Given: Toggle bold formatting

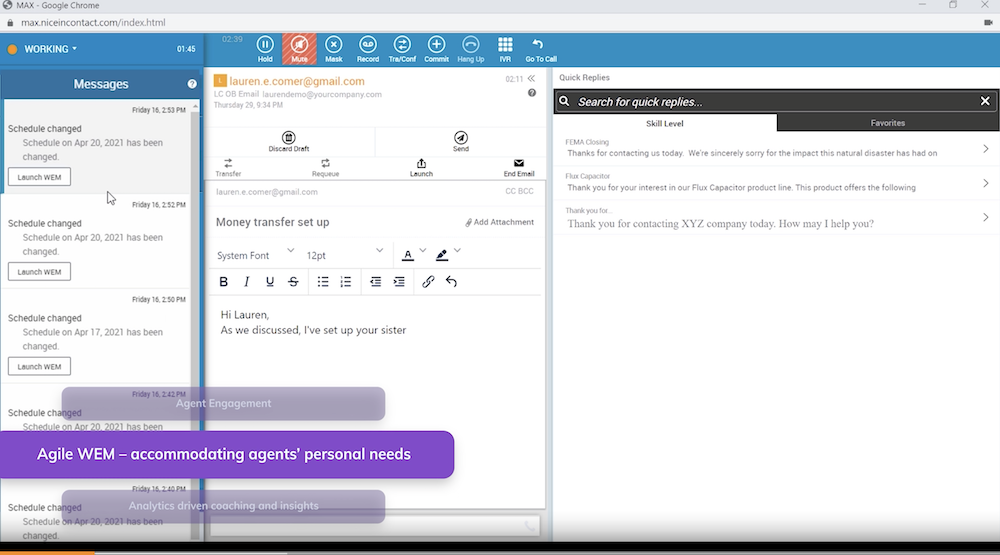Looking at the screenshot, I should click(223, 281).
